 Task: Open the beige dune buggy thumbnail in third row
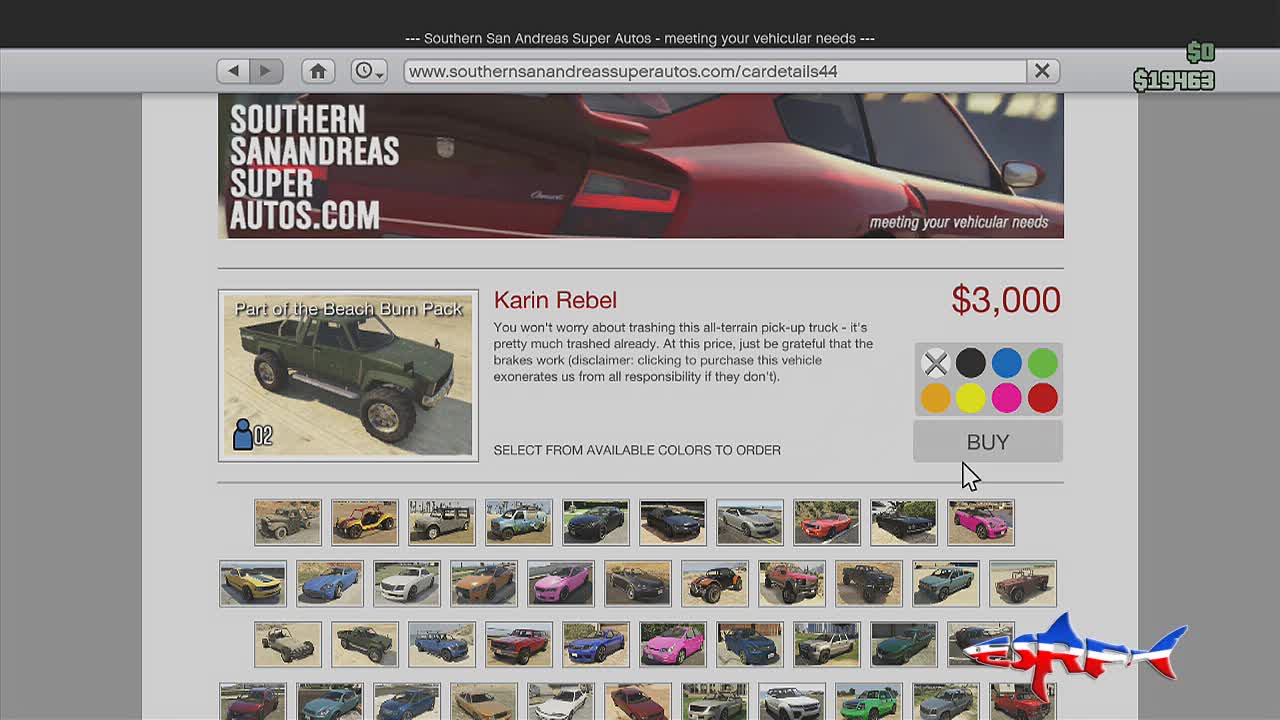pyautogui.click(x=288, y=645)
